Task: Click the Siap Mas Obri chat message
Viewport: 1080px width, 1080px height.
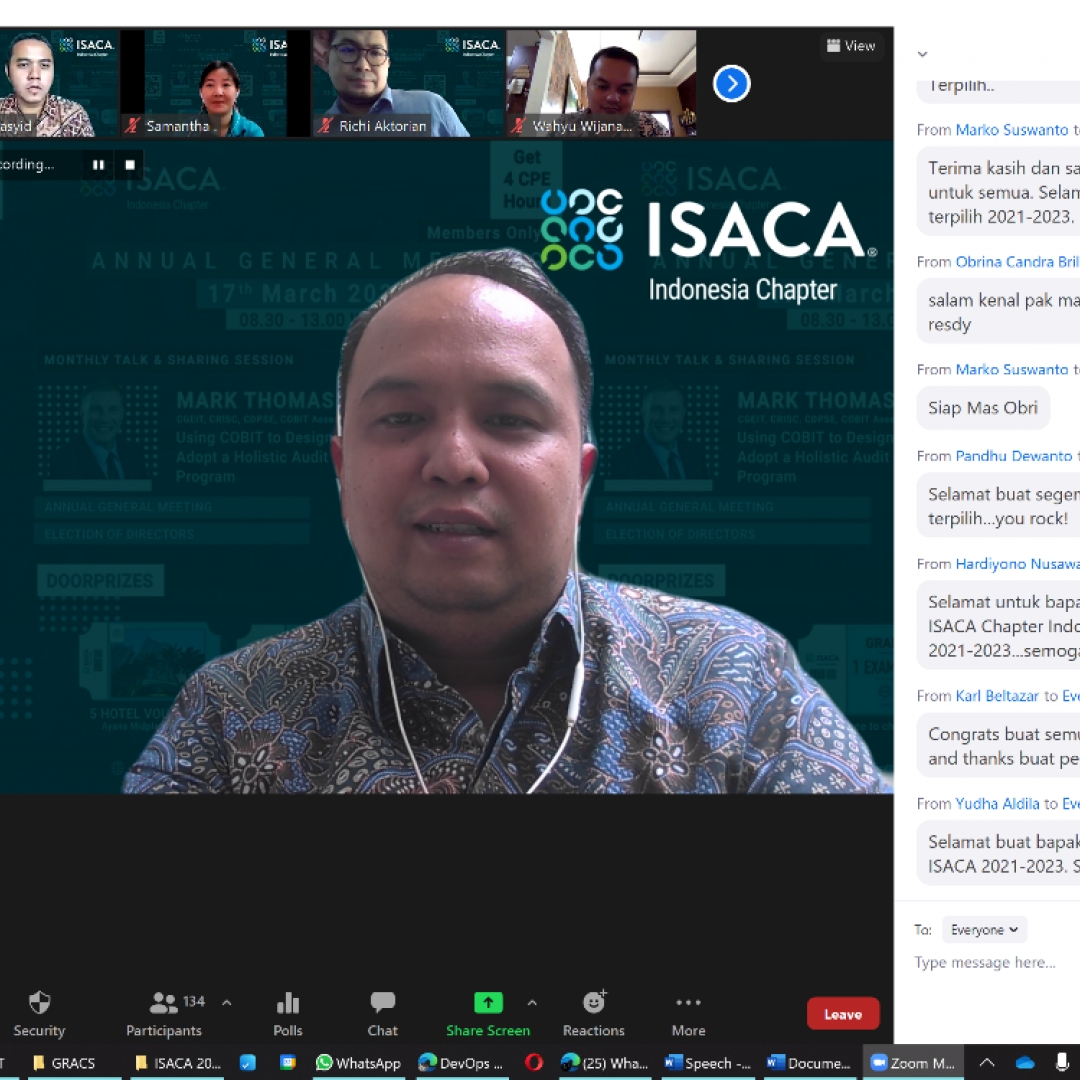Action: (982, 408)
